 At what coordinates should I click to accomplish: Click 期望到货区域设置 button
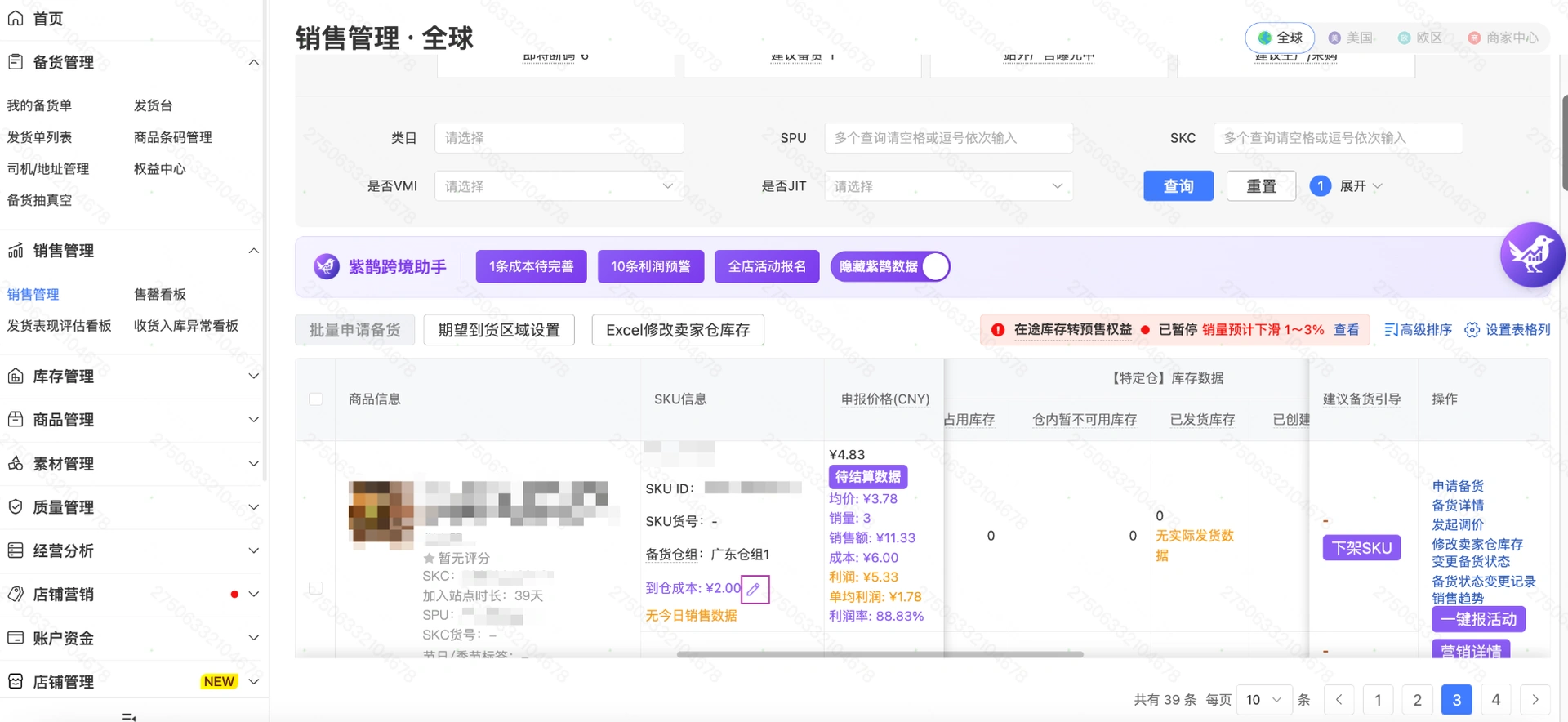click(x=499, y=330)
